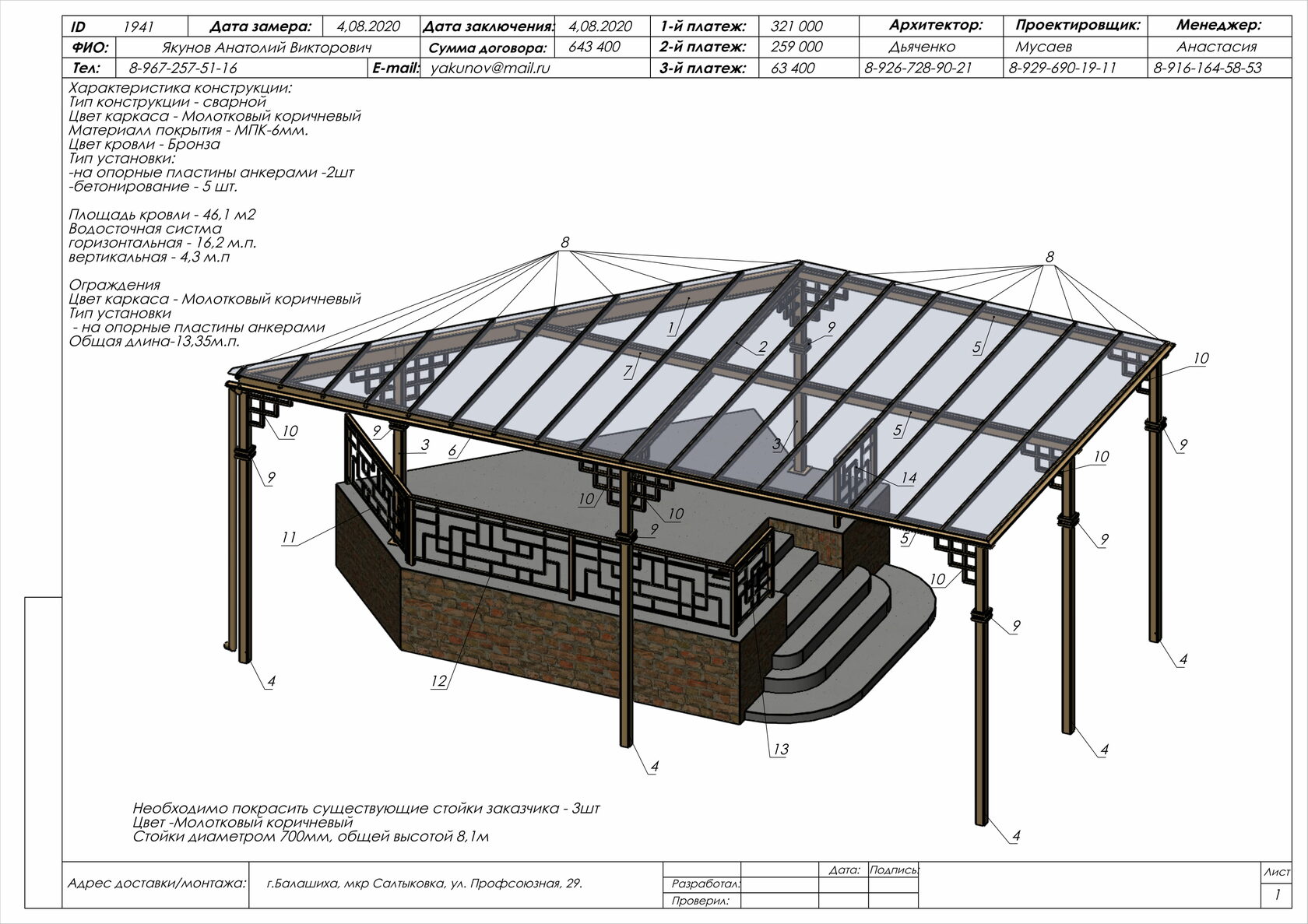Viewport: 1308px width, 924px height.
Task: Click the designer phone 8-929-690-19-11
Action: click(1062, 68)
